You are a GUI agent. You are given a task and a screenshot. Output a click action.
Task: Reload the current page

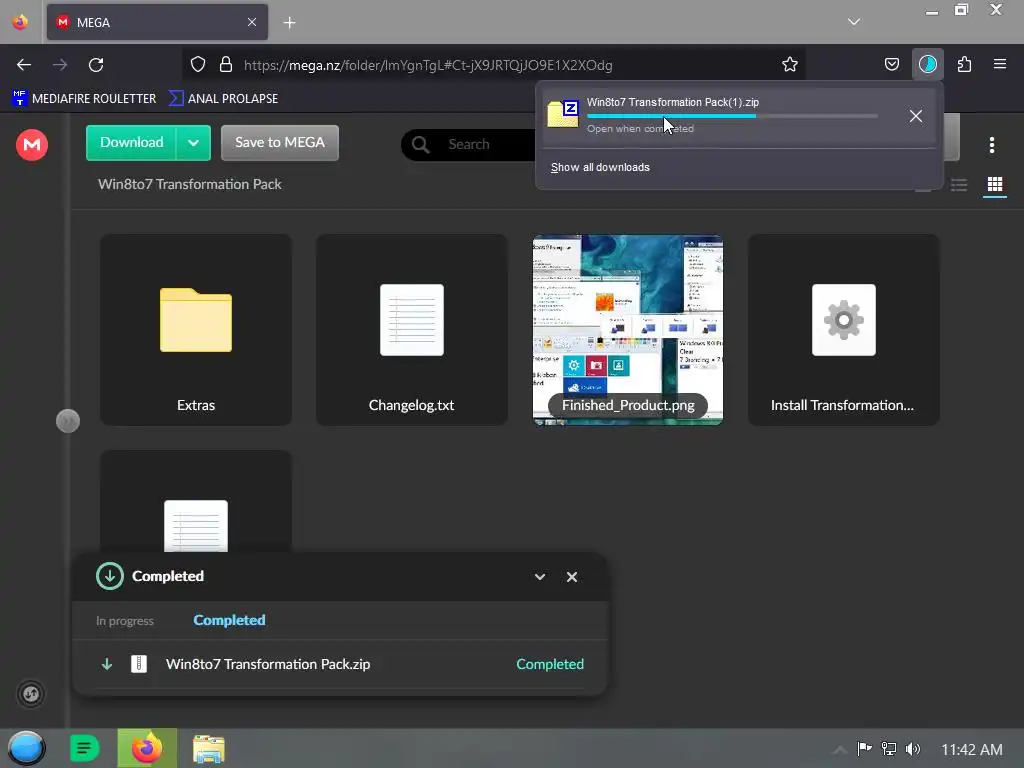(x=96, y=64)
